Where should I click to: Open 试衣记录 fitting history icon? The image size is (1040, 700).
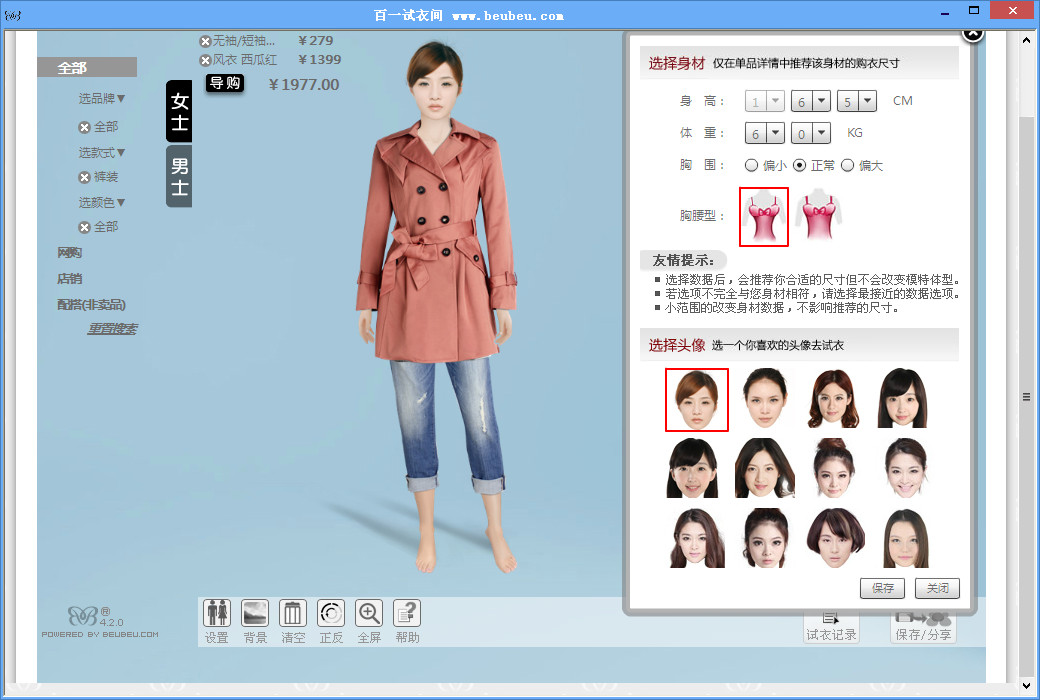831,625
